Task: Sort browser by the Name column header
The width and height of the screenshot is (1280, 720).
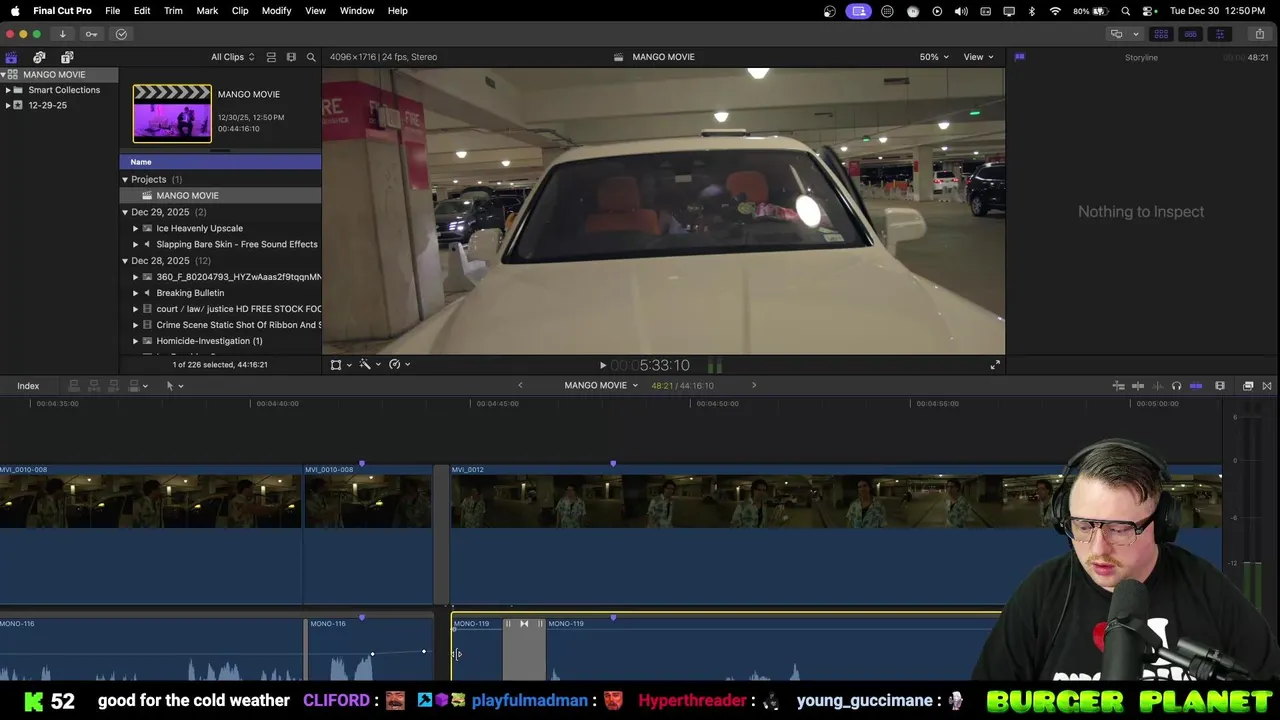Action: click(220, 162)
